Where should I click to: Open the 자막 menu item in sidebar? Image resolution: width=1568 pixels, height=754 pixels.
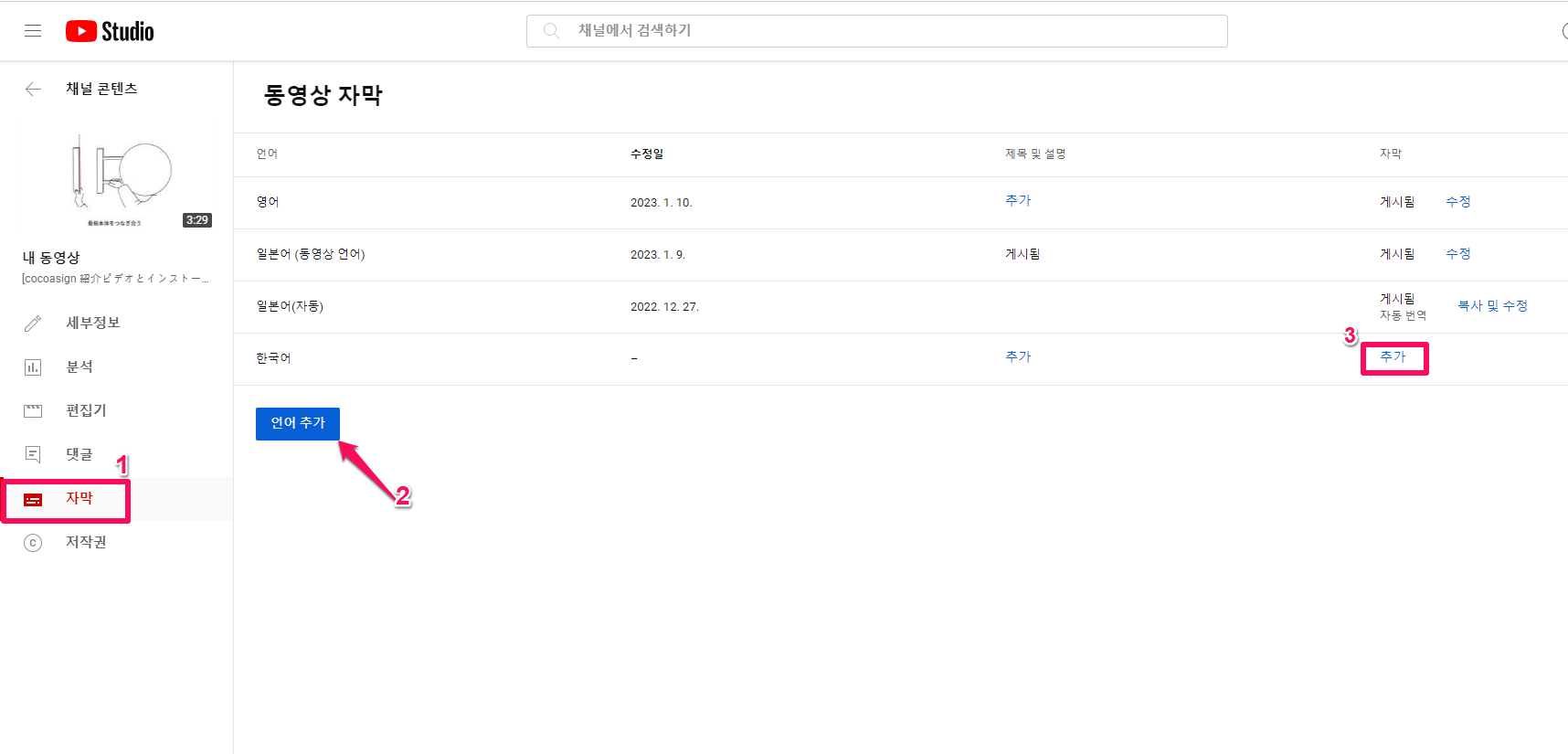pos(79,499)
